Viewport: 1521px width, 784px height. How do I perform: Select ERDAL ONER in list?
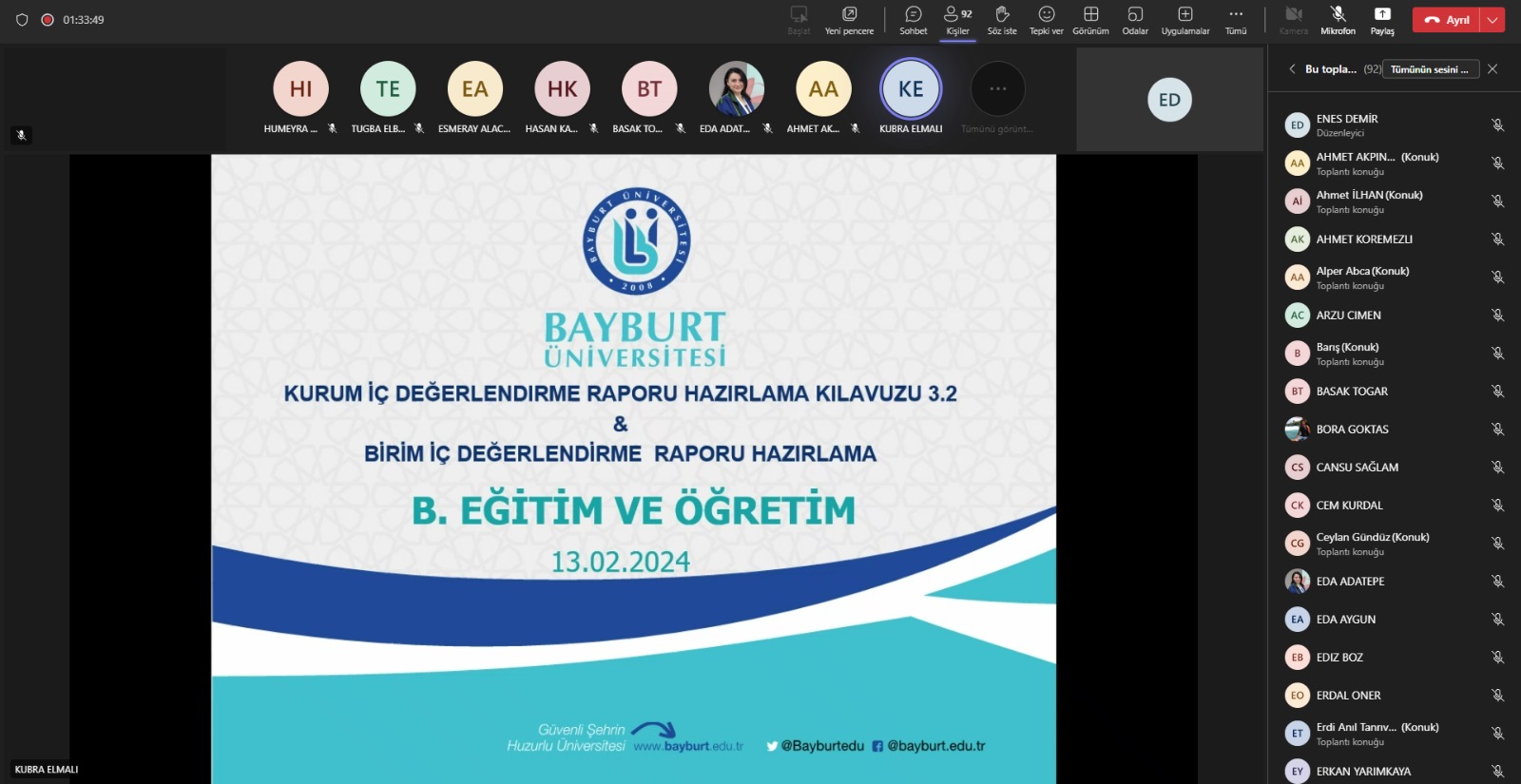click(x=1395, y=696)
